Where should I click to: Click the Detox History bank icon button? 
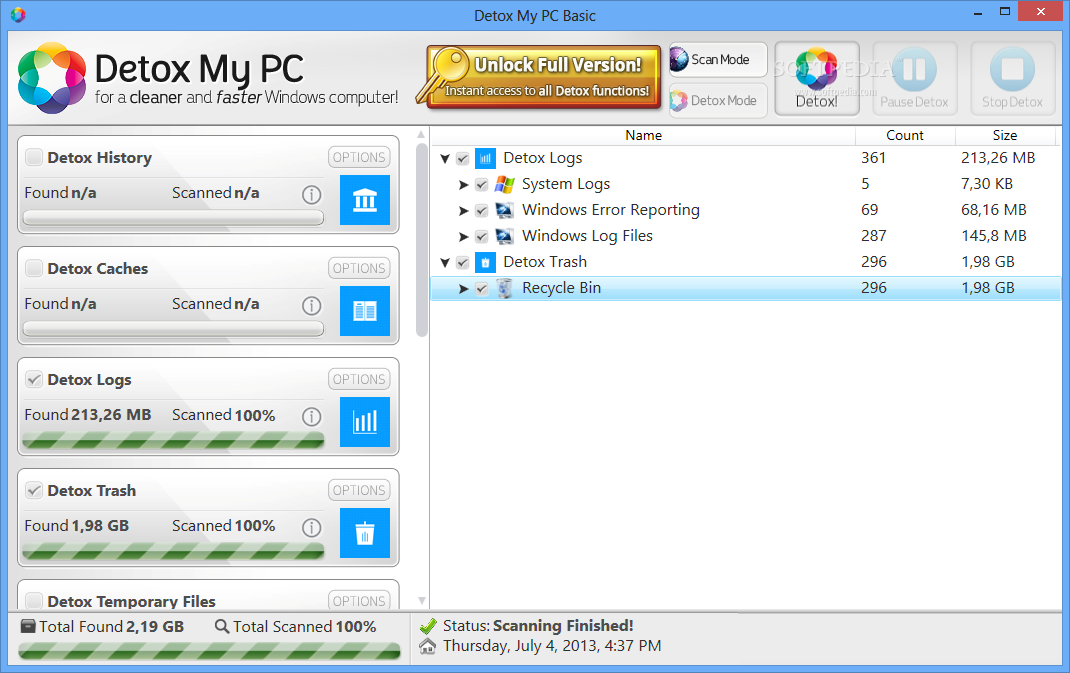(x=365, y=200)
